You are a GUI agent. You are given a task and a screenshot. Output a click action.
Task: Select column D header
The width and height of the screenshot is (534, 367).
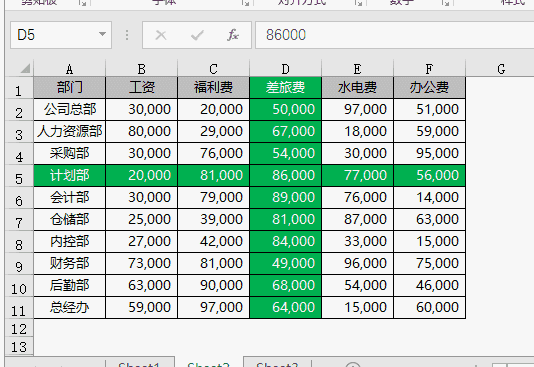285,69
